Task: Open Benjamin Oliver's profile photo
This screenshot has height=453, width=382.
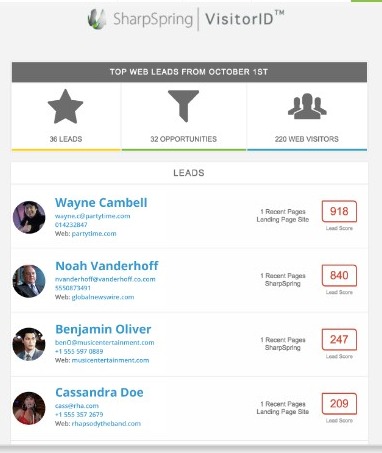Action: (x=29, y=344)
